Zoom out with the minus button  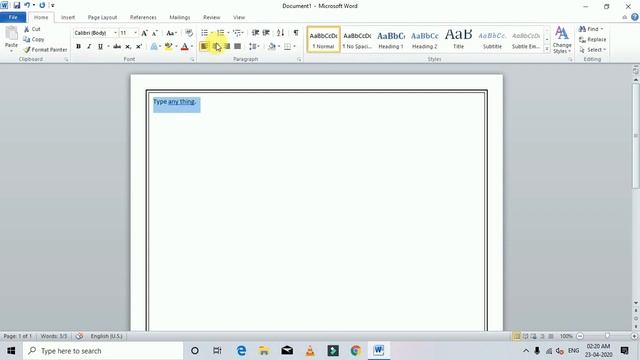pos(580,336)
